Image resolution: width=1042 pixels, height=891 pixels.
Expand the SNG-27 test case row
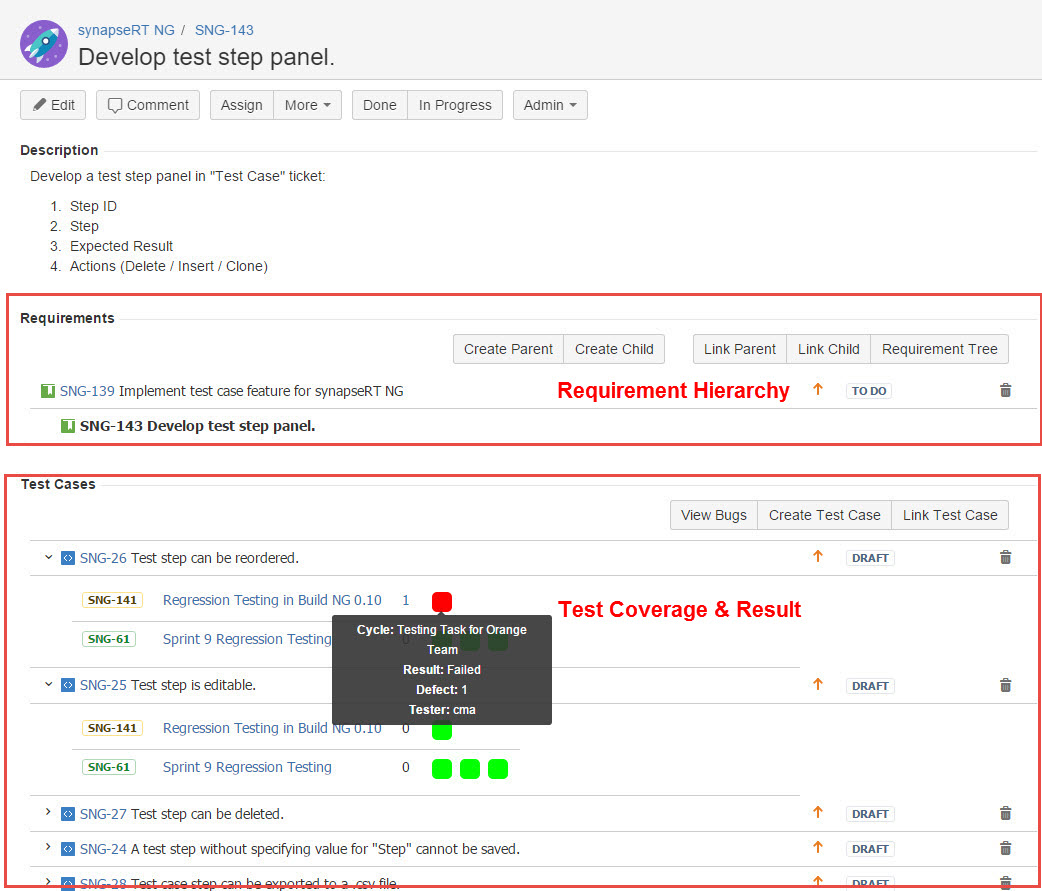(48, 812)
